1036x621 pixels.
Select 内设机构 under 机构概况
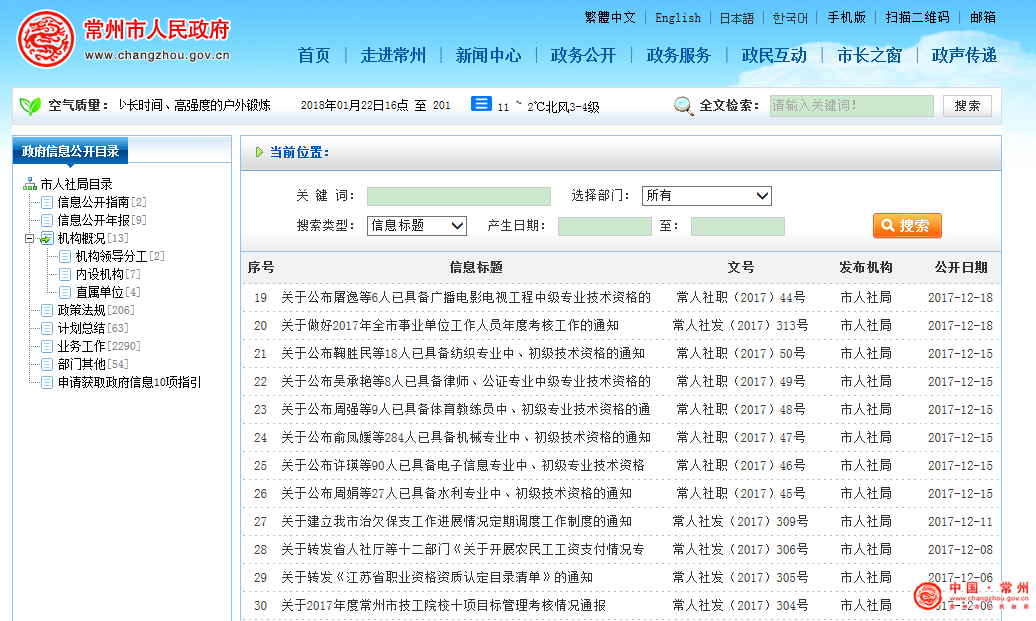(x=99, y=274)
